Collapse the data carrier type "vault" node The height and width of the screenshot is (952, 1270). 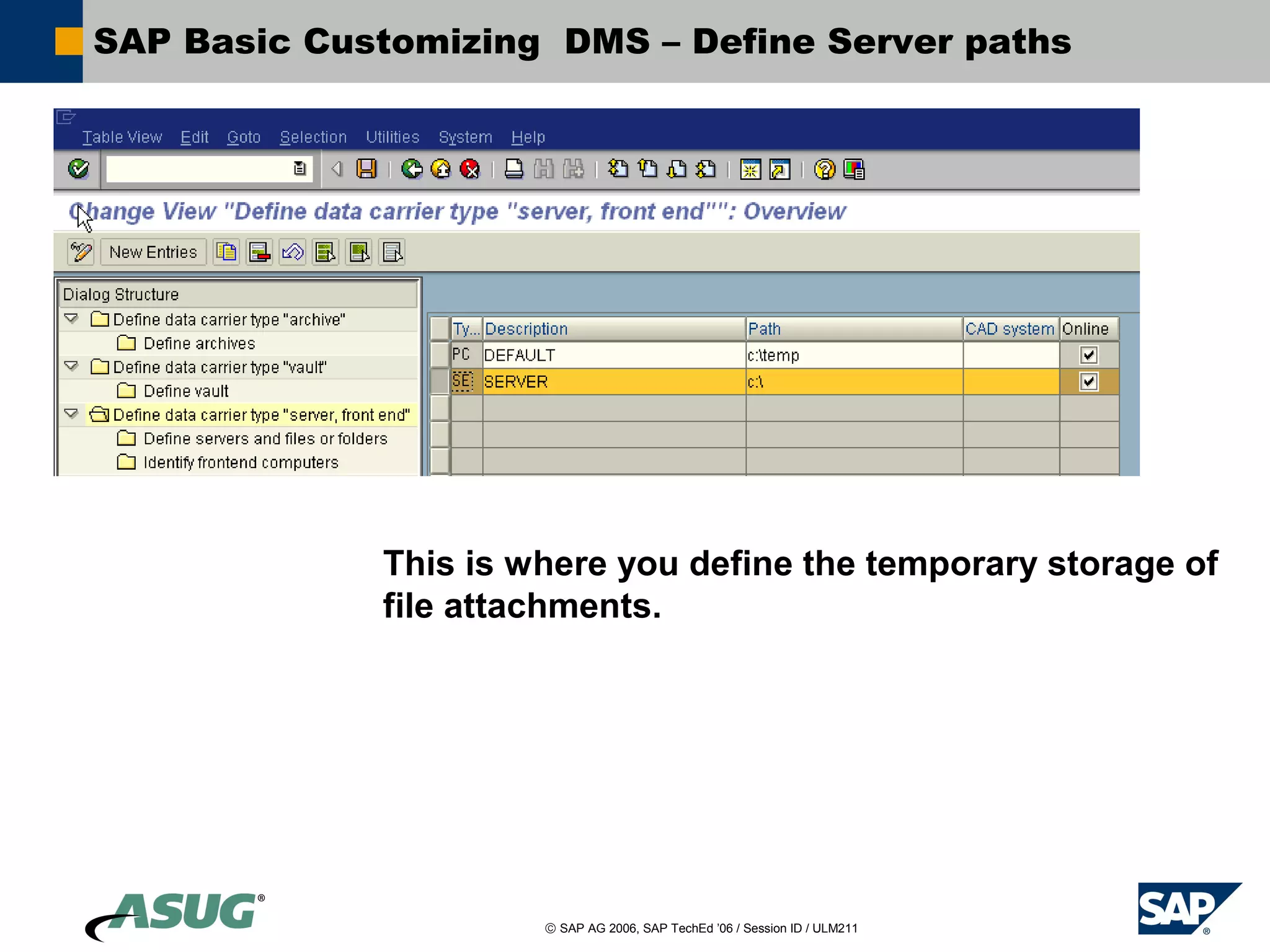(71, 366)
